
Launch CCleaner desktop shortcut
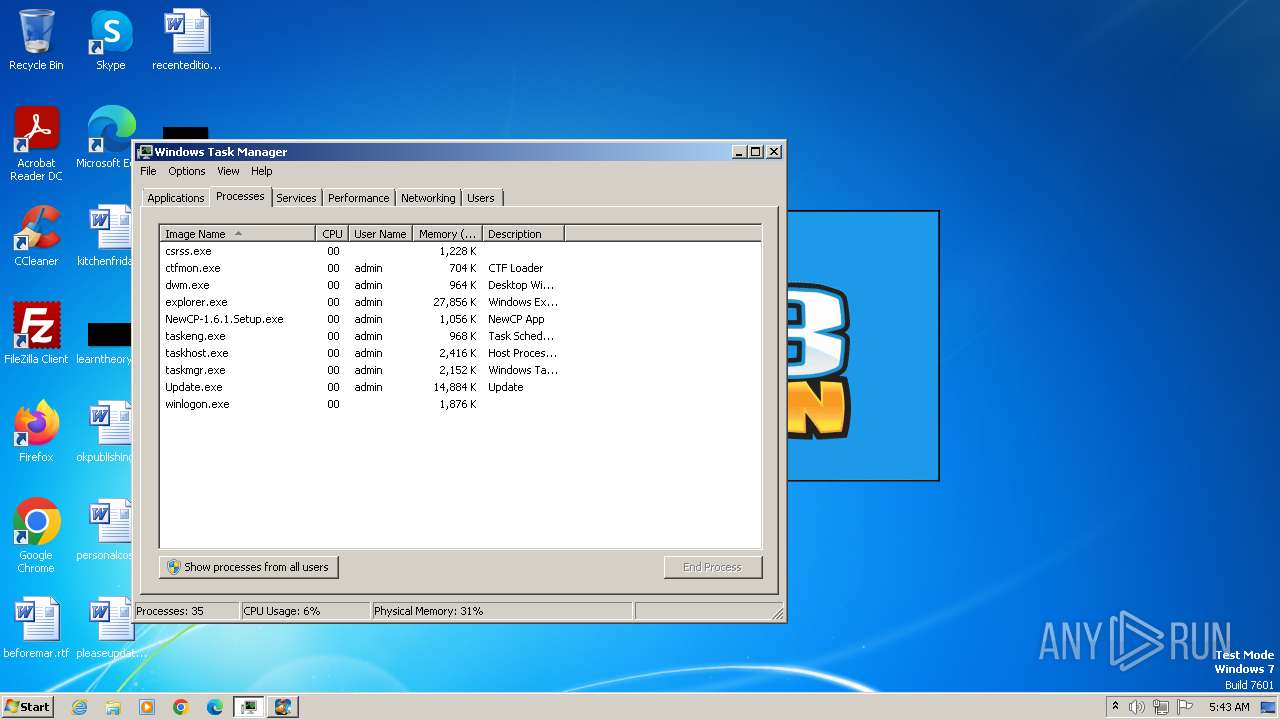pos(36,235)
